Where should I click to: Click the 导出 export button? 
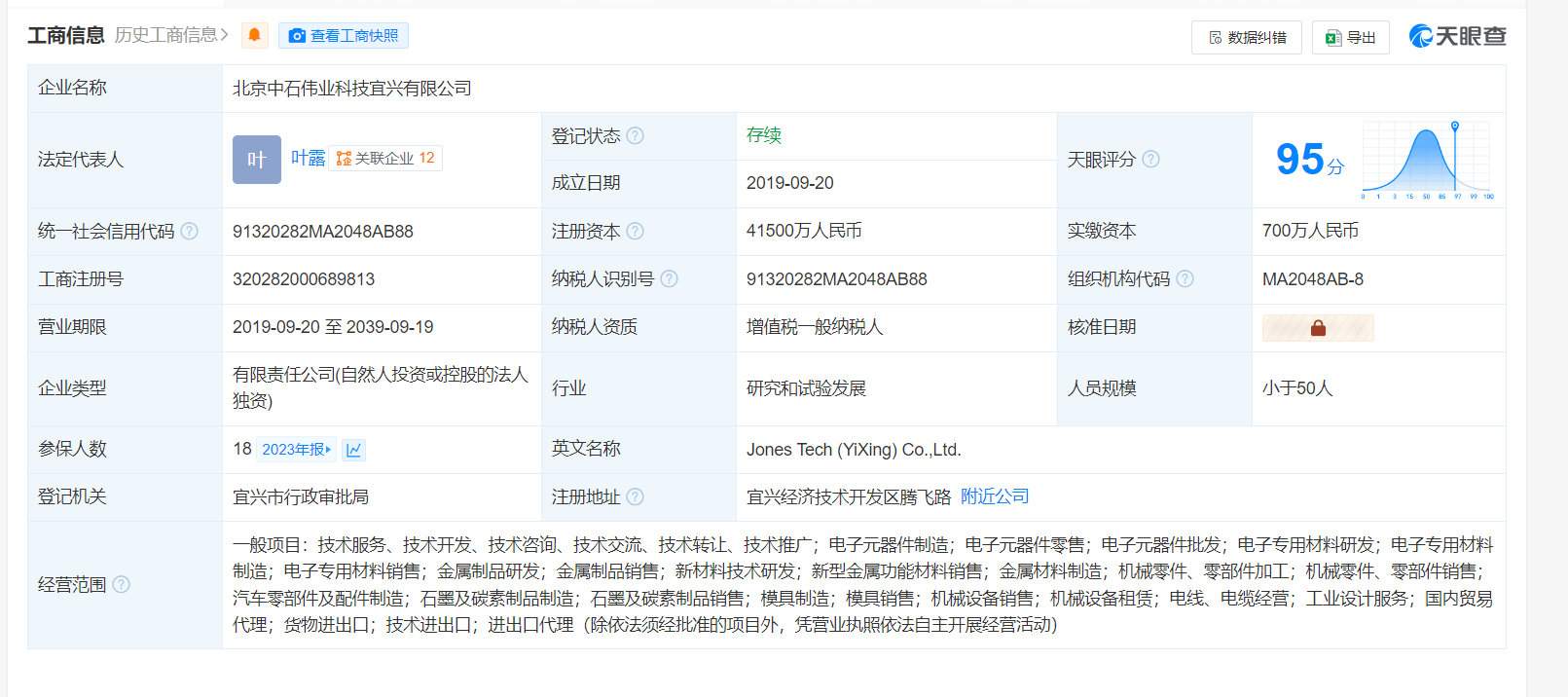pos(1351,37)
